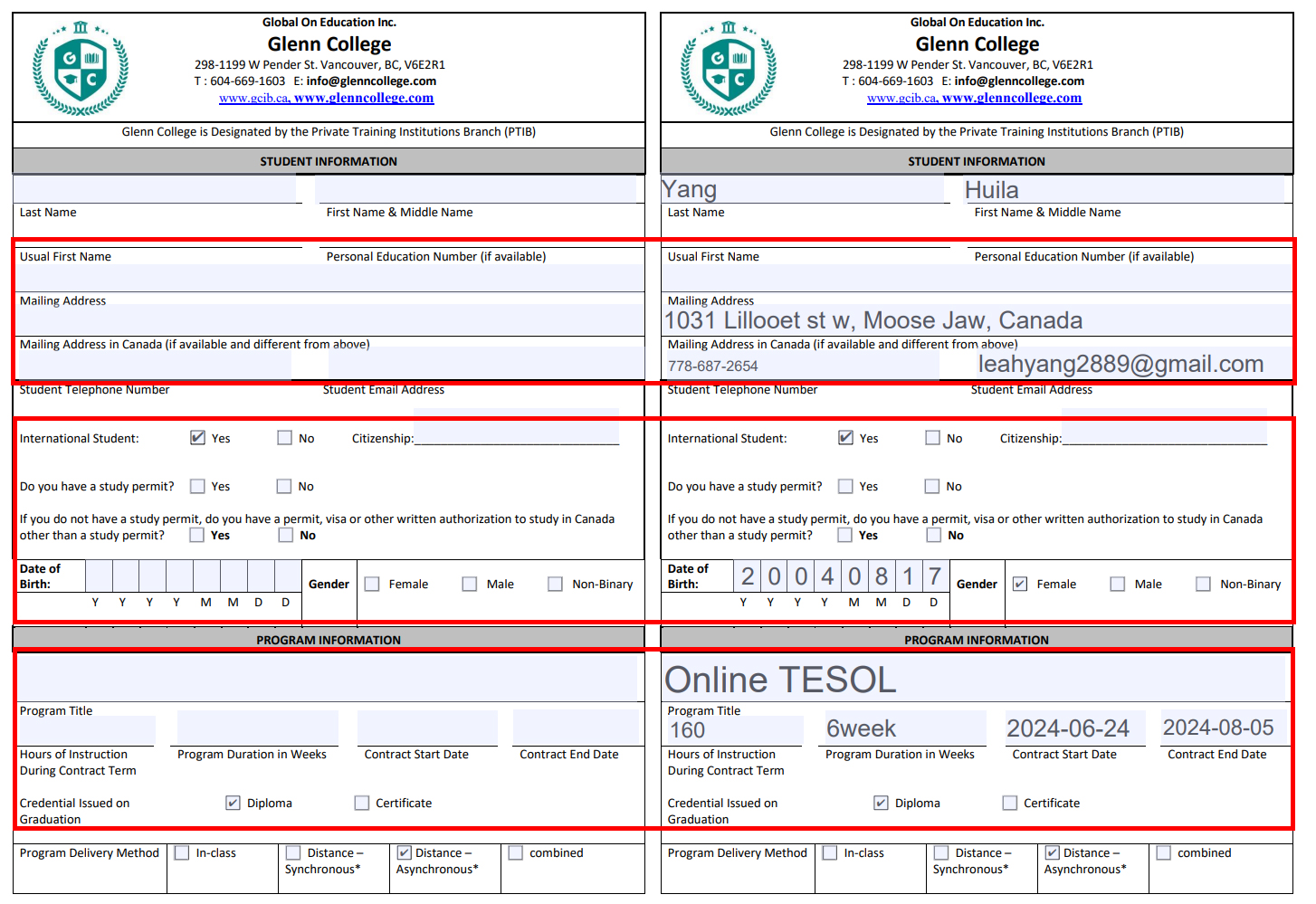Untick International Student Yes on the blank form
This screenshot has width=1316, height=904.
coord(197,438)
